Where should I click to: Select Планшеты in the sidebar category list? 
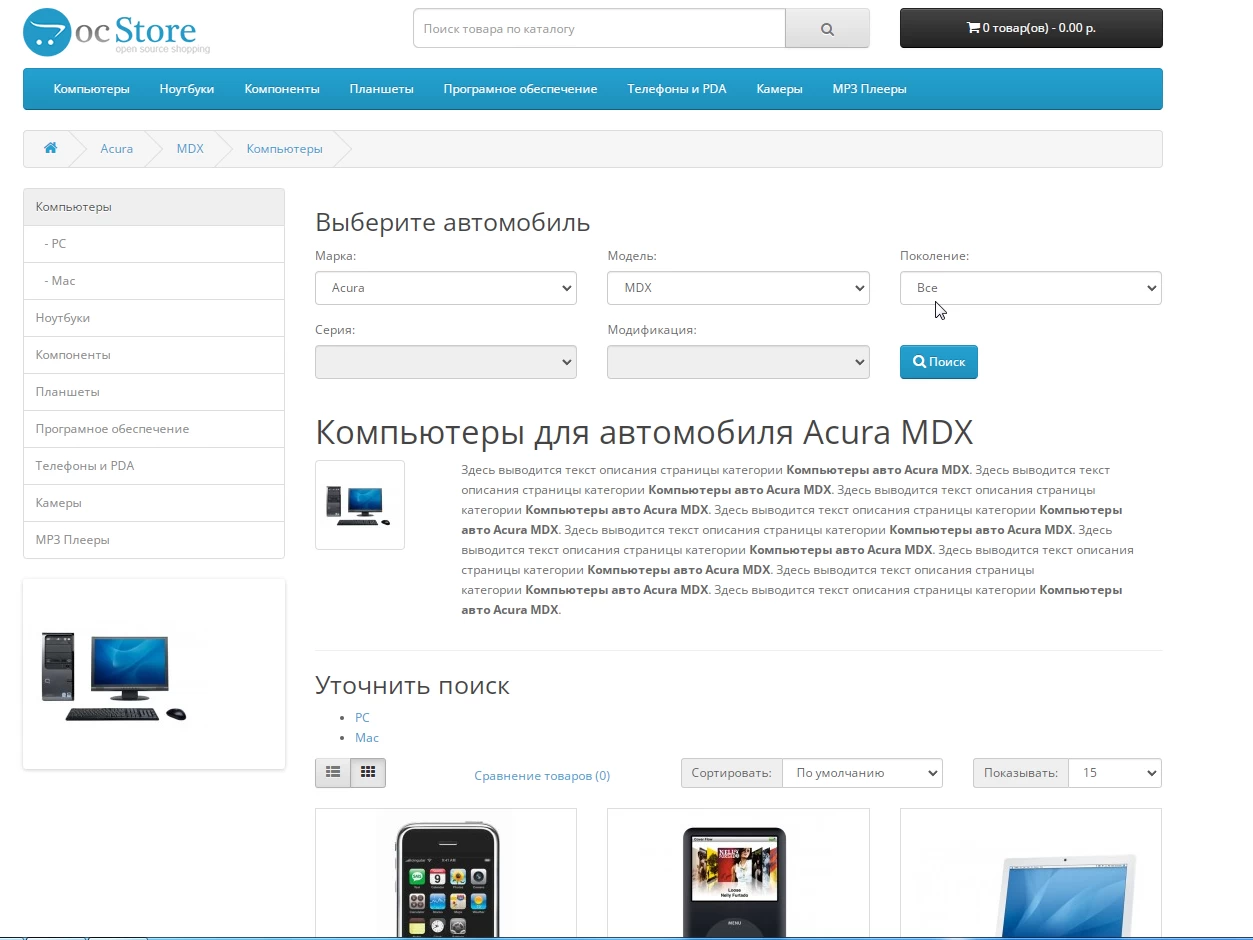click(x=154, y=392)
